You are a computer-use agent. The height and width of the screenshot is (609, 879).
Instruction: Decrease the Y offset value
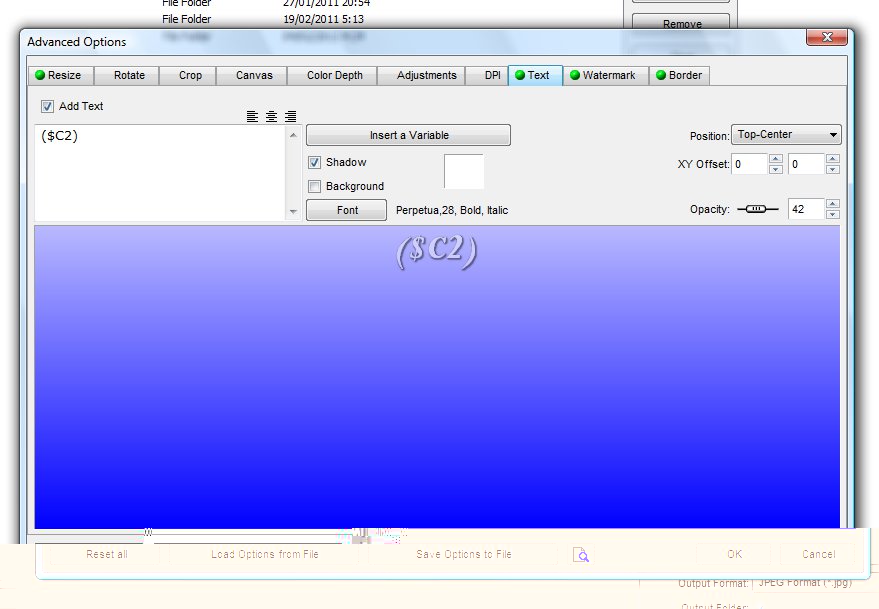[x=832, y=169]
